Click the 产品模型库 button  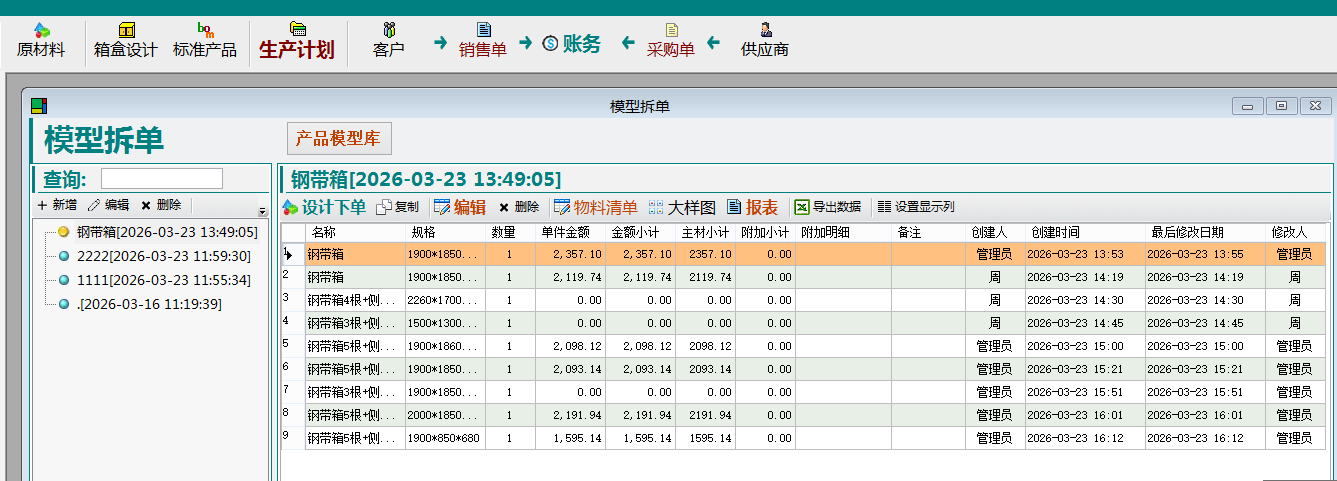coord(338,138)
